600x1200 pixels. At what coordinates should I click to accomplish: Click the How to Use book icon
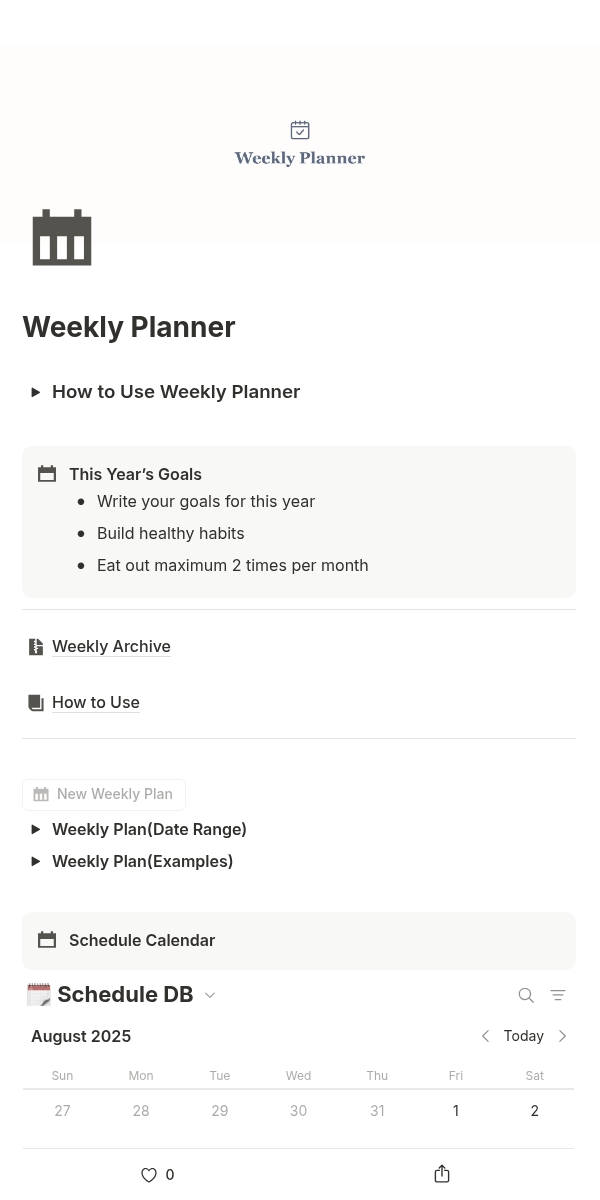[x=36, y=703]
